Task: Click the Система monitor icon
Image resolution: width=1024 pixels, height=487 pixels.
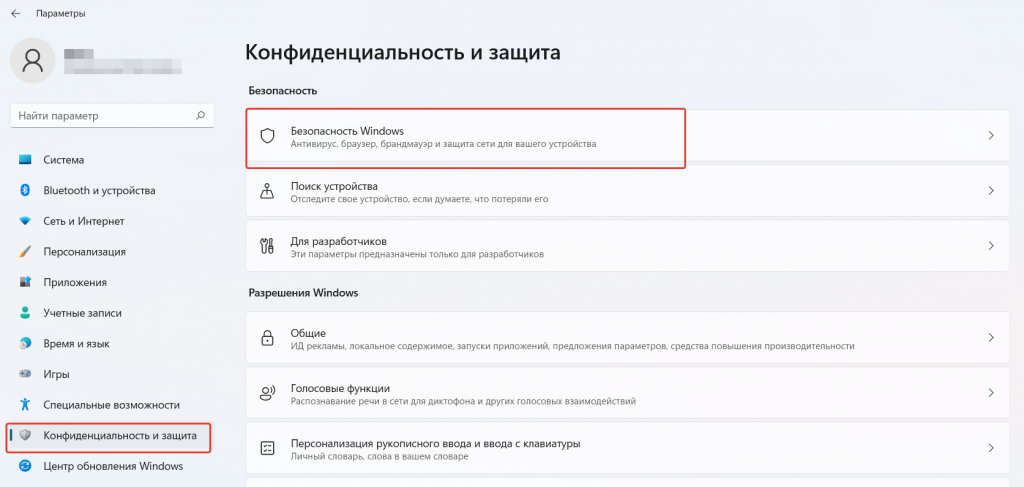Action: 25,160
